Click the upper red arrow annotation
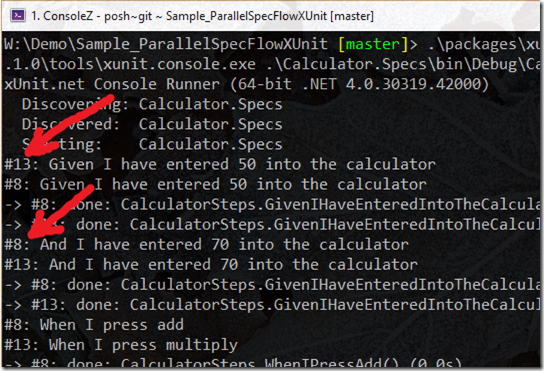 pyautogui.click(x=68, y=125)
